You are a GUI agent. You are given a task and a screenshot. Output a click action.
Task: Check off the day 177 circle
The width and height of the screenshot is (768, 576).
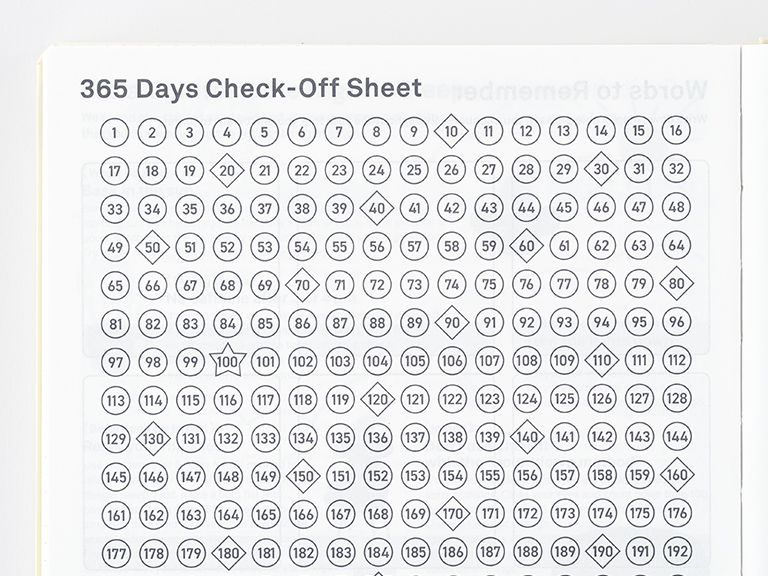(x=116, y=552)
